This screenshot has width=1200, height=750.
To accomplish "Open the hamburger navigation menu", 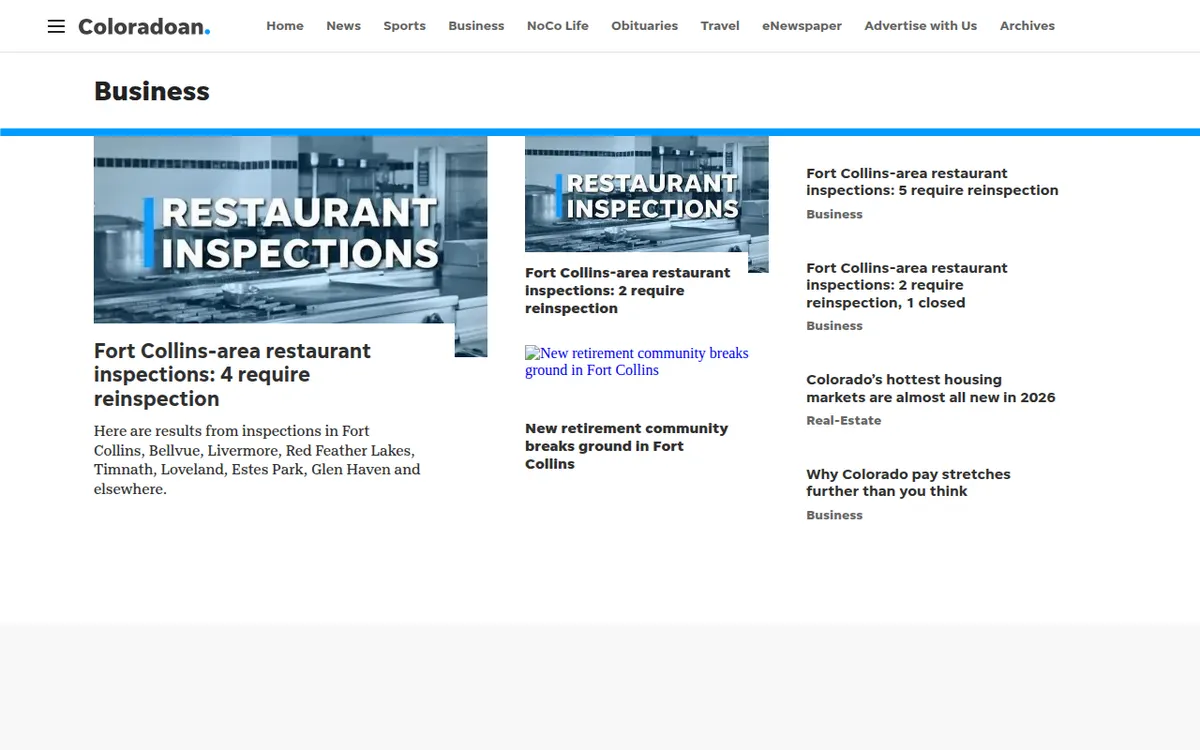I will tap(56, 26).
